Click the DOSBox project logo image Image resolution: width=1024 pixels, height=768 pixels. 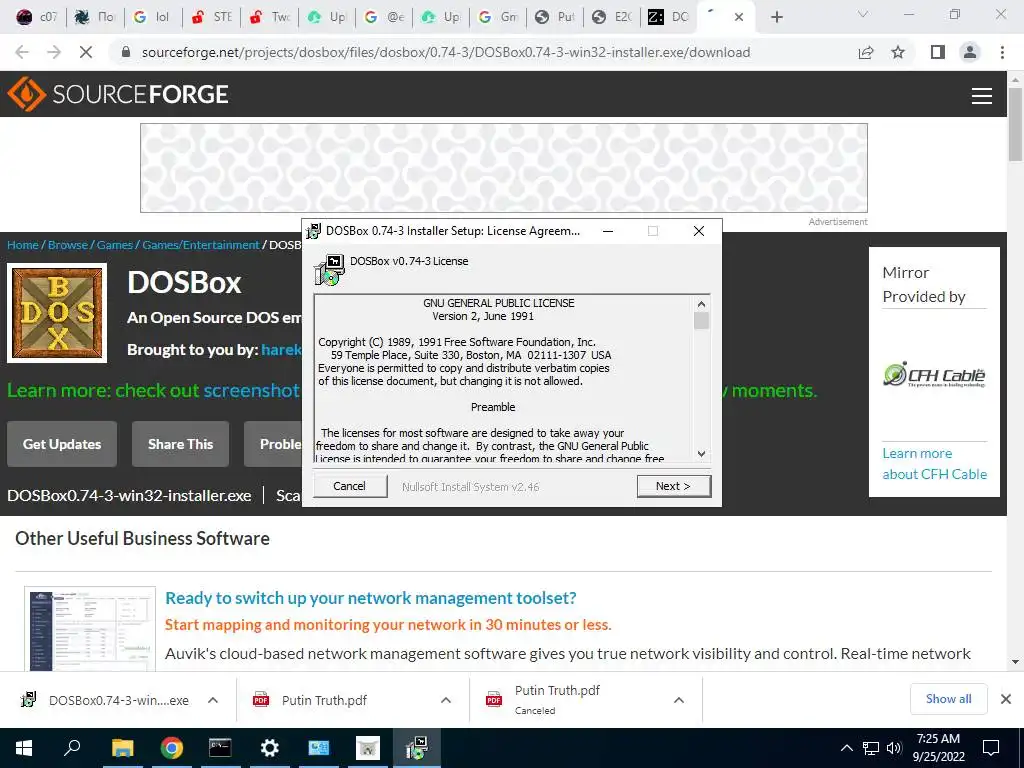[x=57, y=313]
